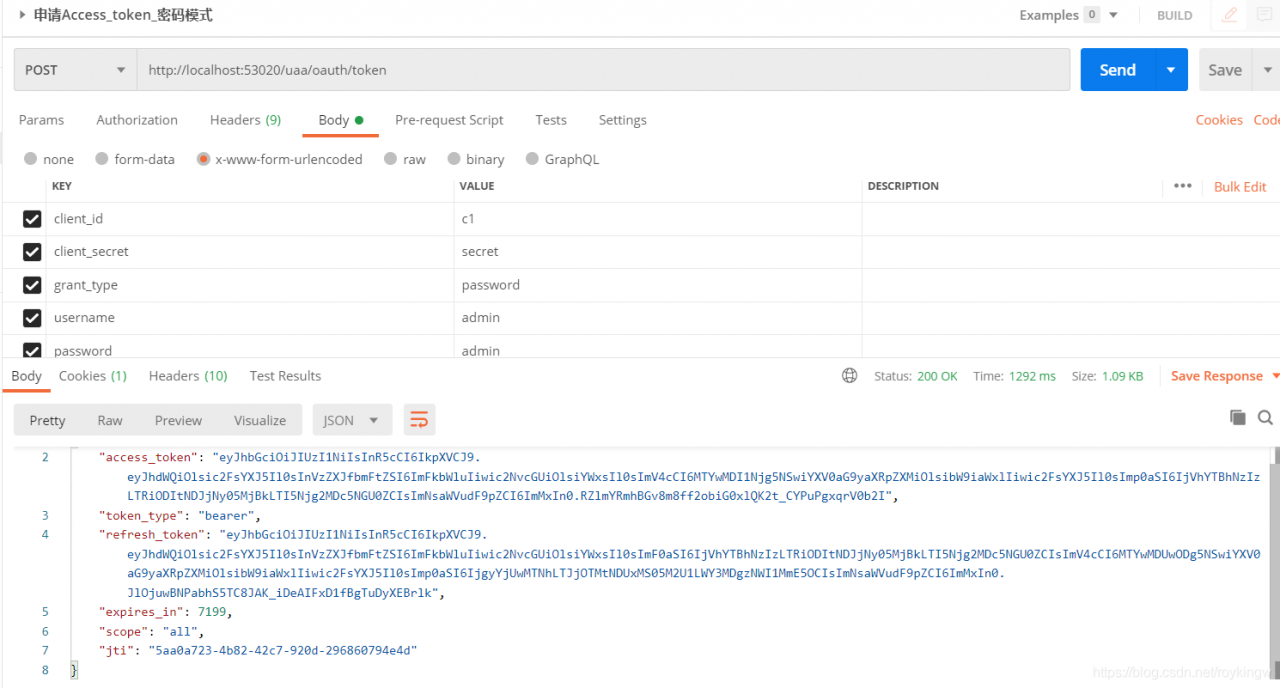Open the comments icon at top right
This screenshot has height=688, width=1280.
(x=1264, y=15)
